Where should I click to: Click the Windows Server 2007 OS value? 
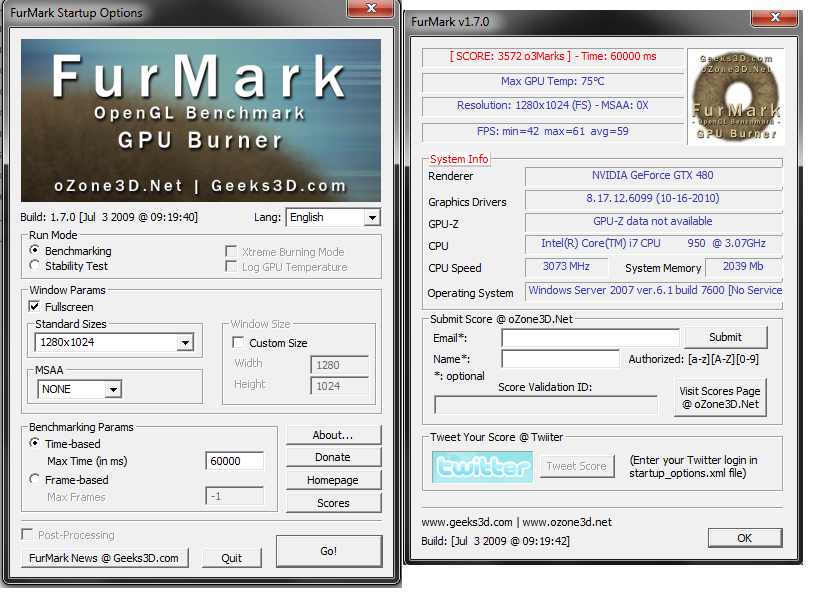point(655,290)
